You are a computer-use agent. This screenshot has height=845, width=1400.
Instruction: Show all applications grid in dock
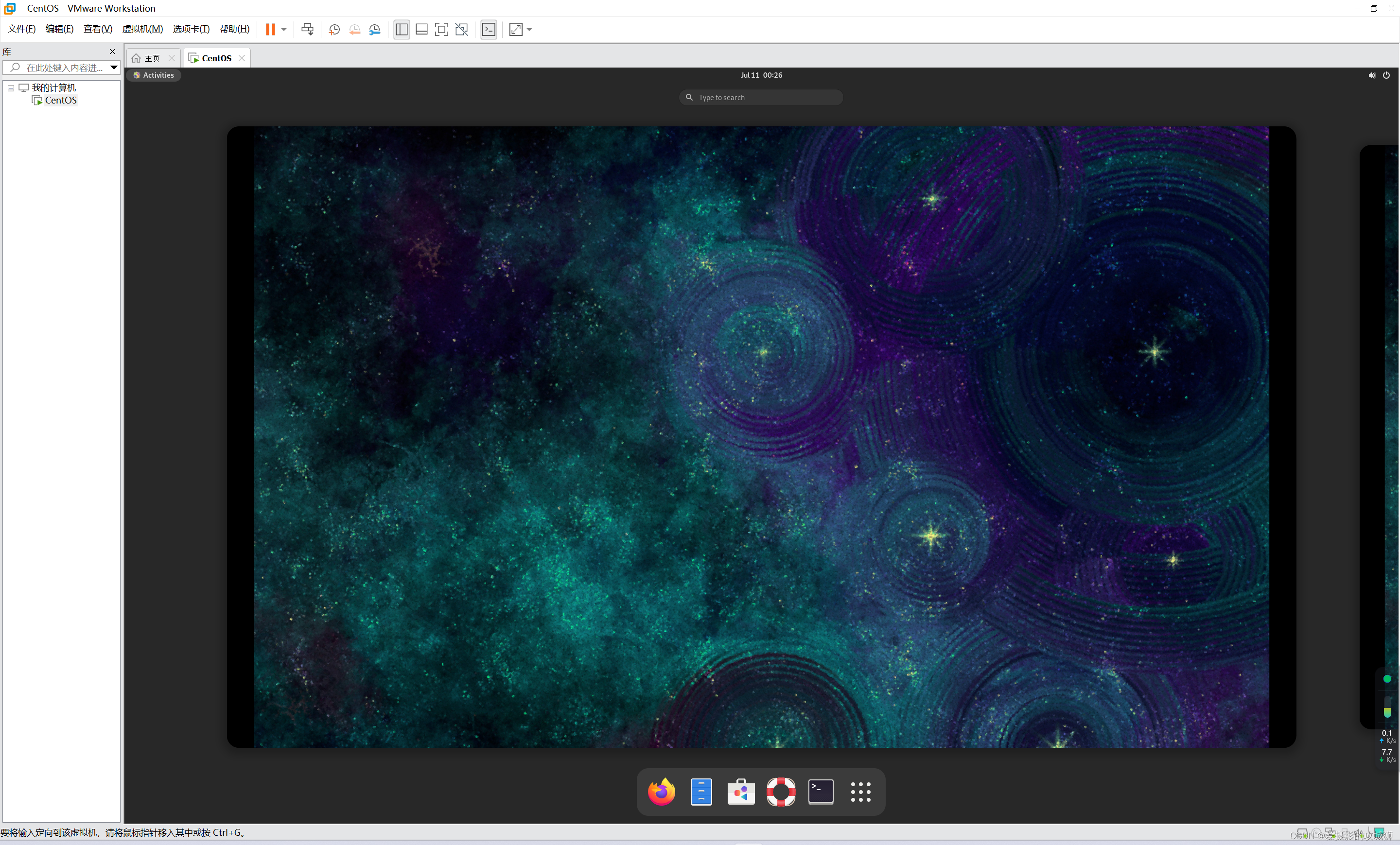click(x=860, y=792)
